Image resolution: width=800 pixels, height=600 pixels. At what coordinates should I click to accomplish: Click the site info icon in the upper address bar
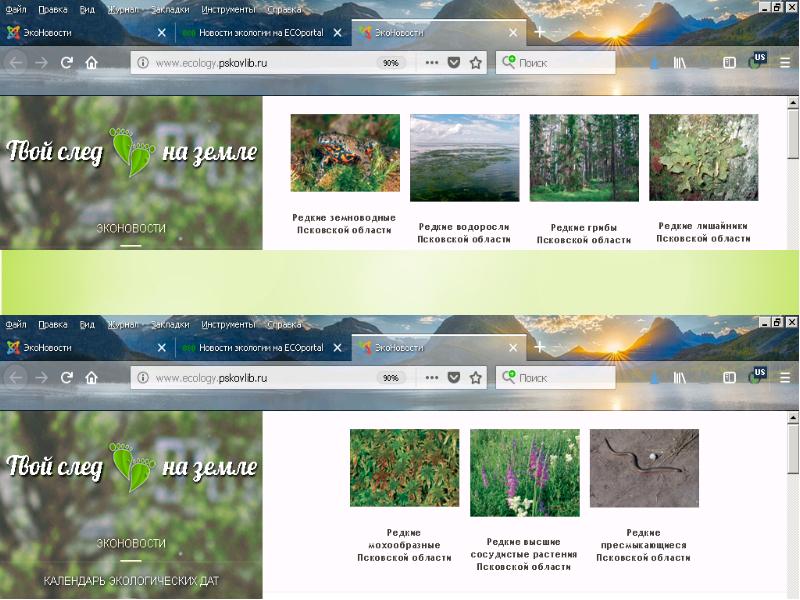point(143,62)
